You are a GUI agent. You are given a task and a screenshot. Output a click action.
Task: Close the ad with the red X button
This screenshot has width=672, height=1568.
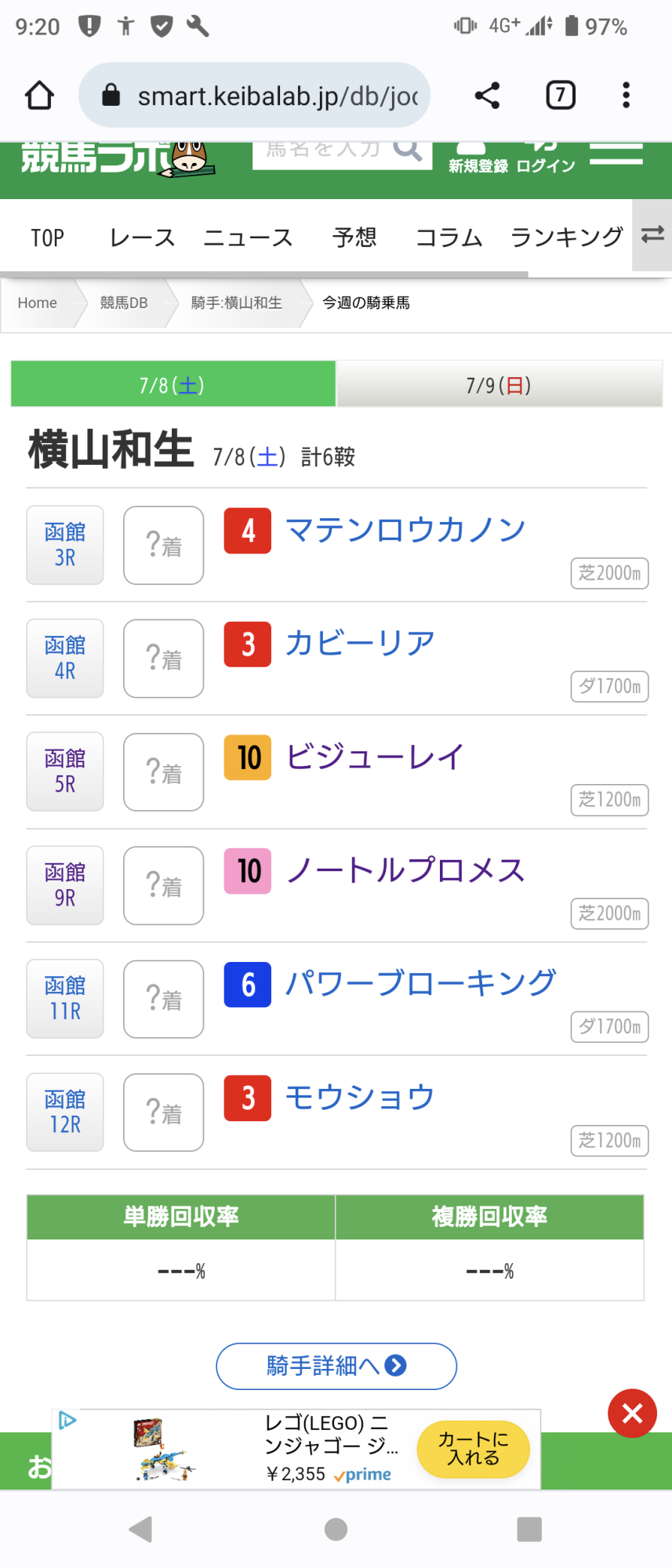632,1414
